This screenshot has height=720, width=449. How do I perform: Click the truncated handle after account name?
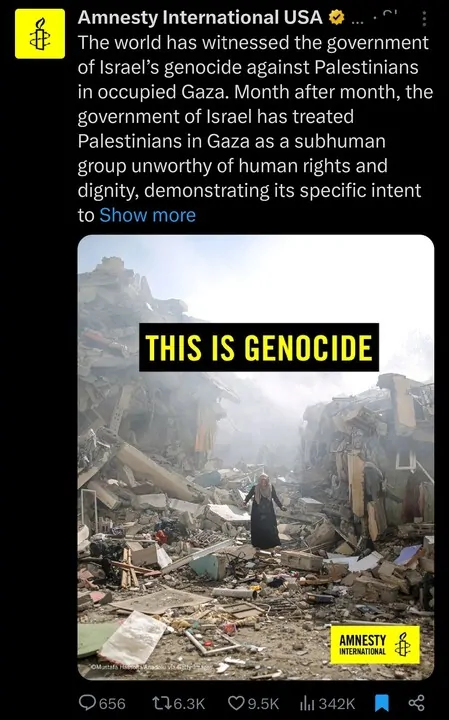357,19
